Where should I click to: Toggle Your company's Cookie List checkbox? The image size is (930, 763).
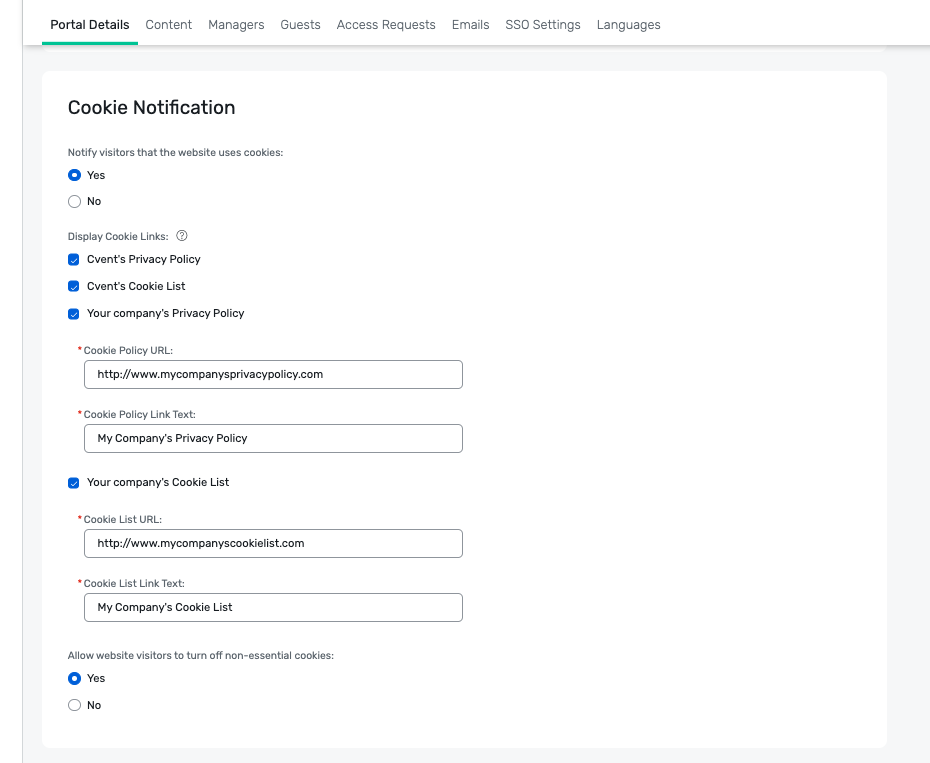click(x=74, y=483)
